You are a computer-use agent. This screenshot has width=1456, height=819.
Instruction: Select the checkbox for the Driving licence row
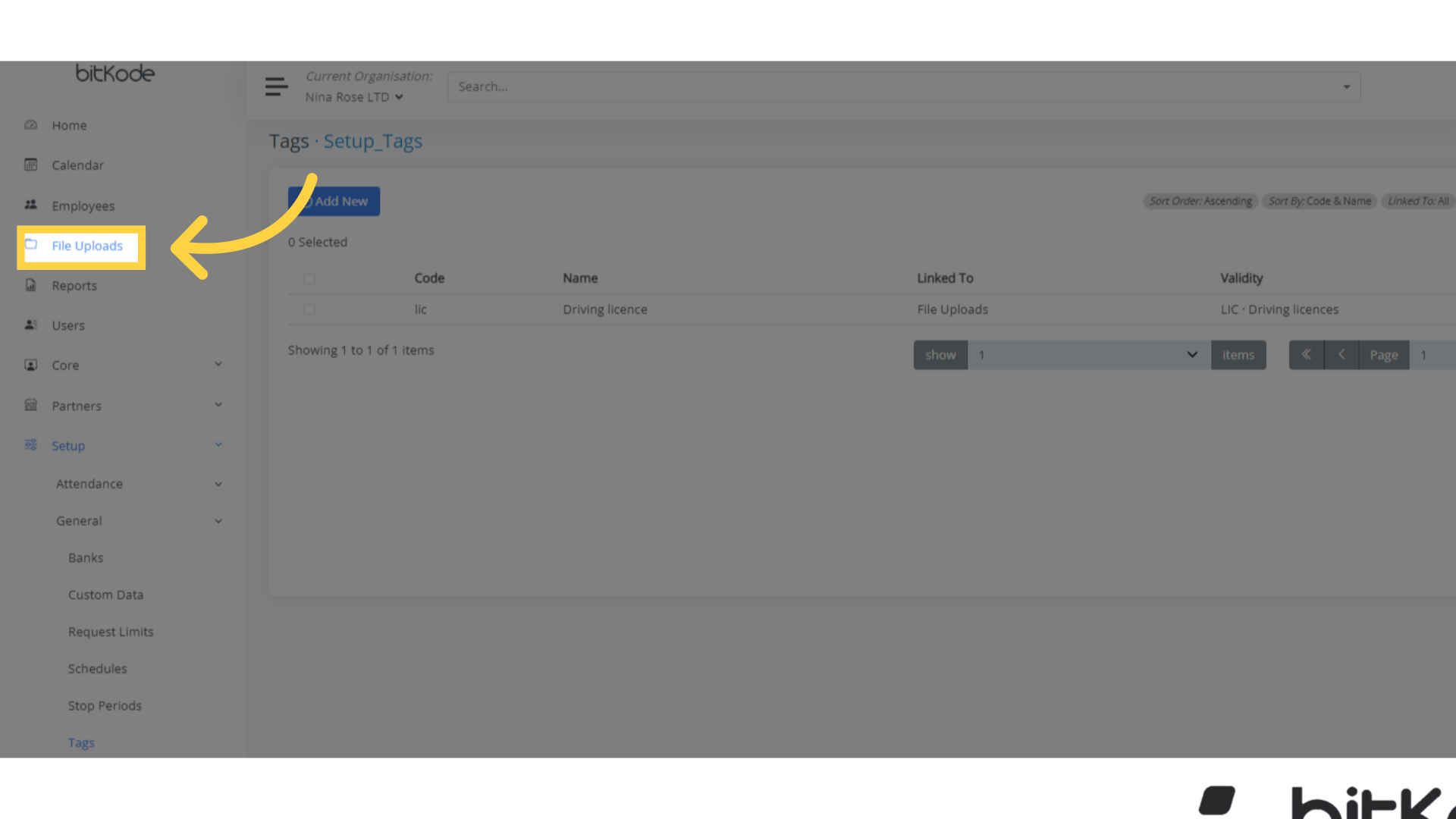click(x=309, y=309)
